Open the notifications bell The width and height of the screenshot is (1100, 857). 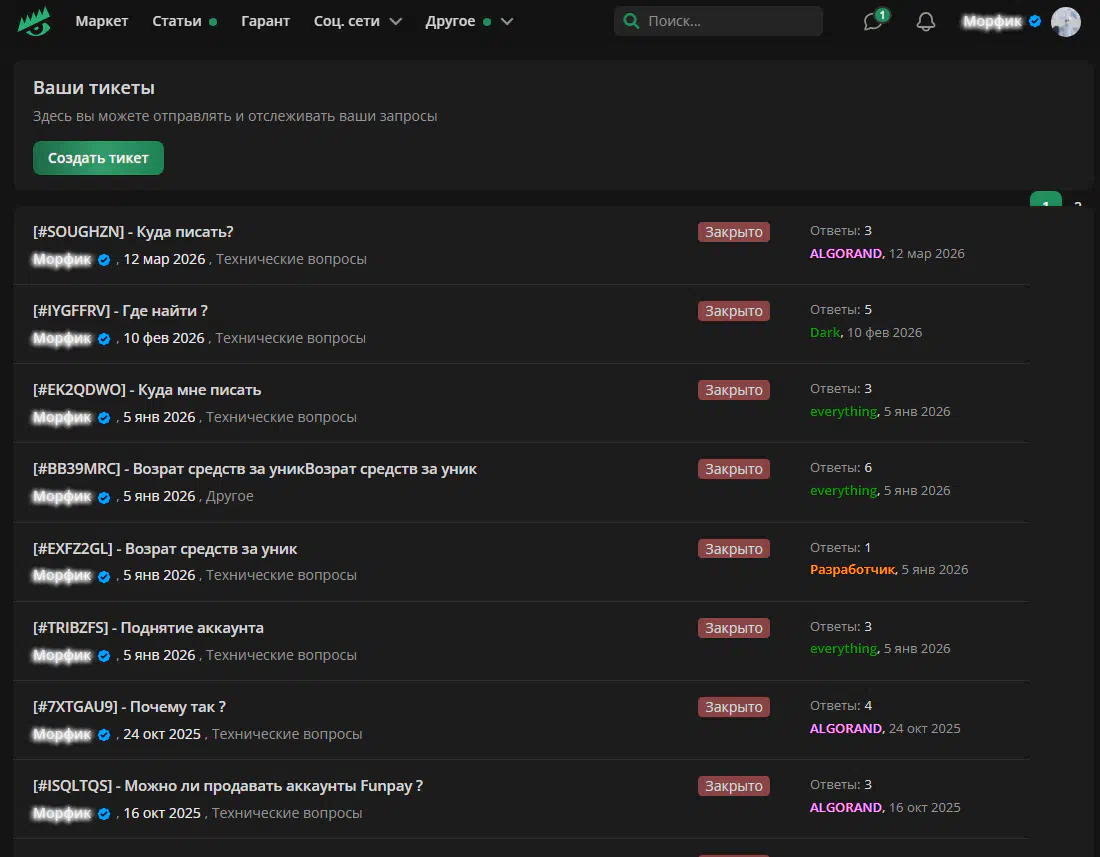(926, 22)
